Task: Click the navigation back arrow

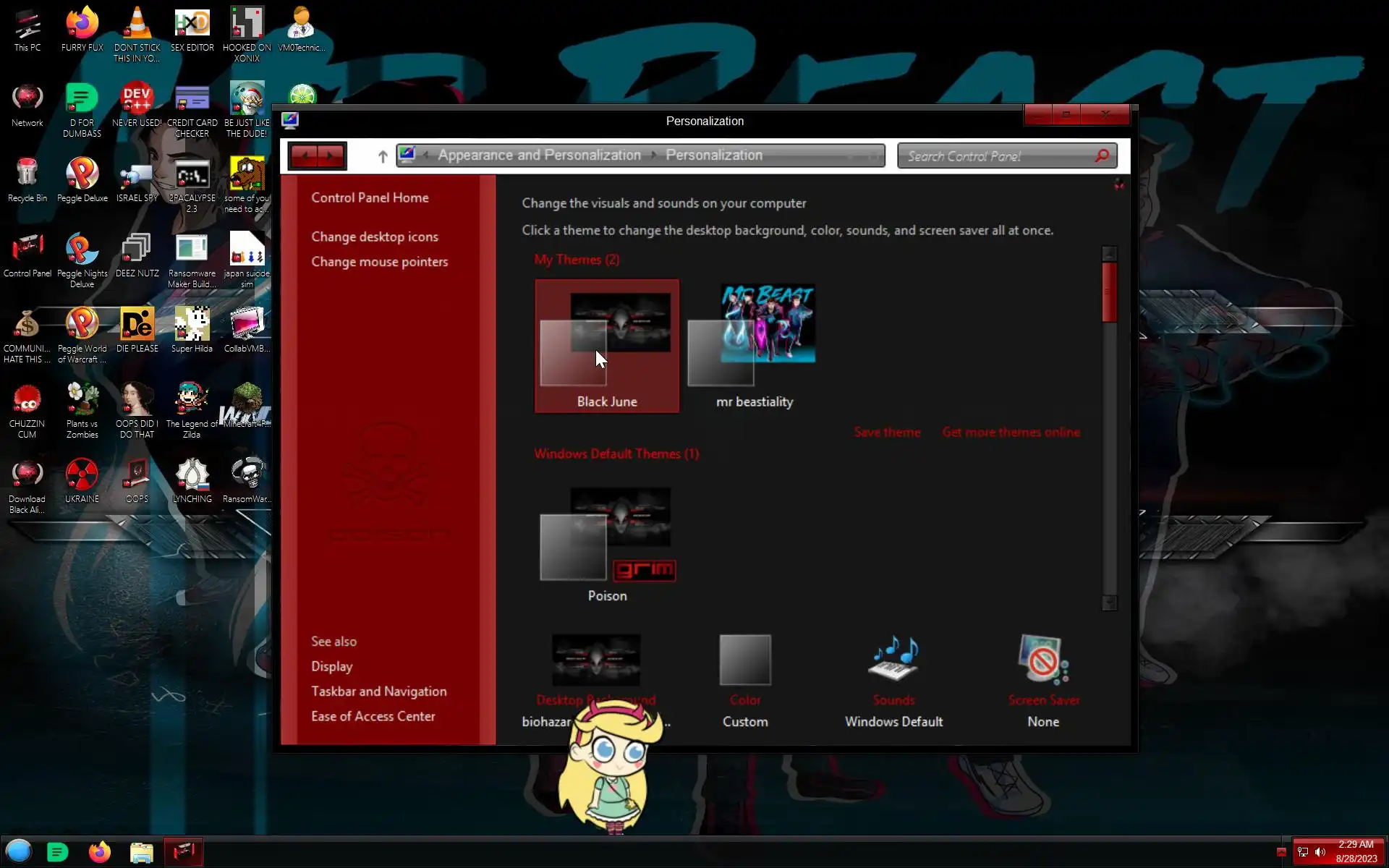Action: point(305,156)
